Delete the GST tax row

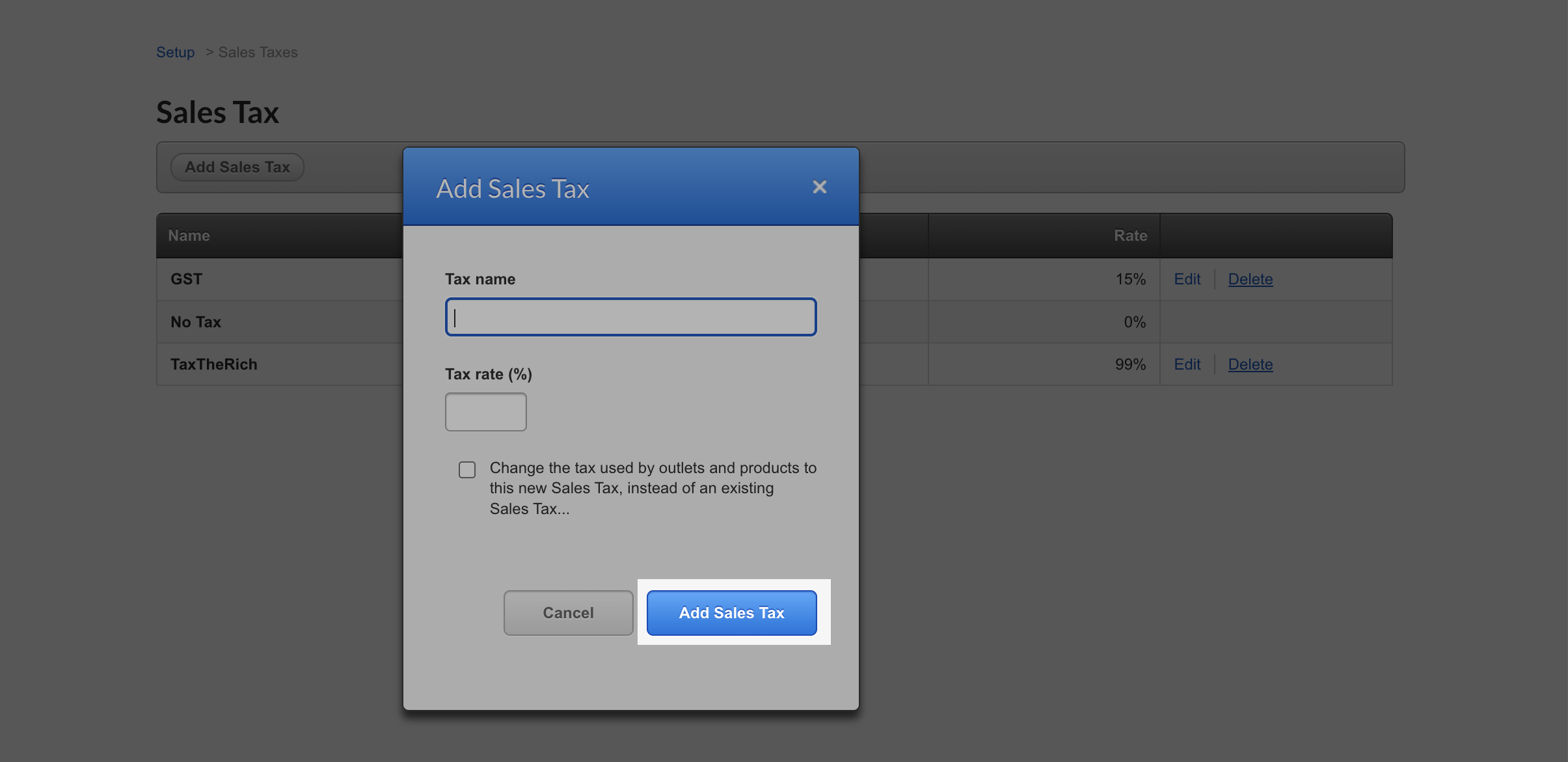pos(1250,279)
